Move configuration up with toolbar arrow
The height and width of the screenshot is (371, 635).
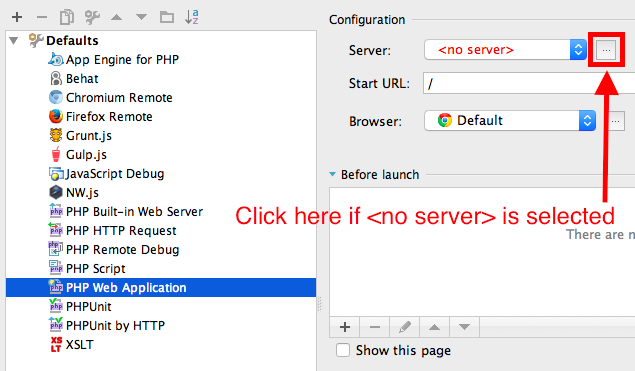coord(117,17)
